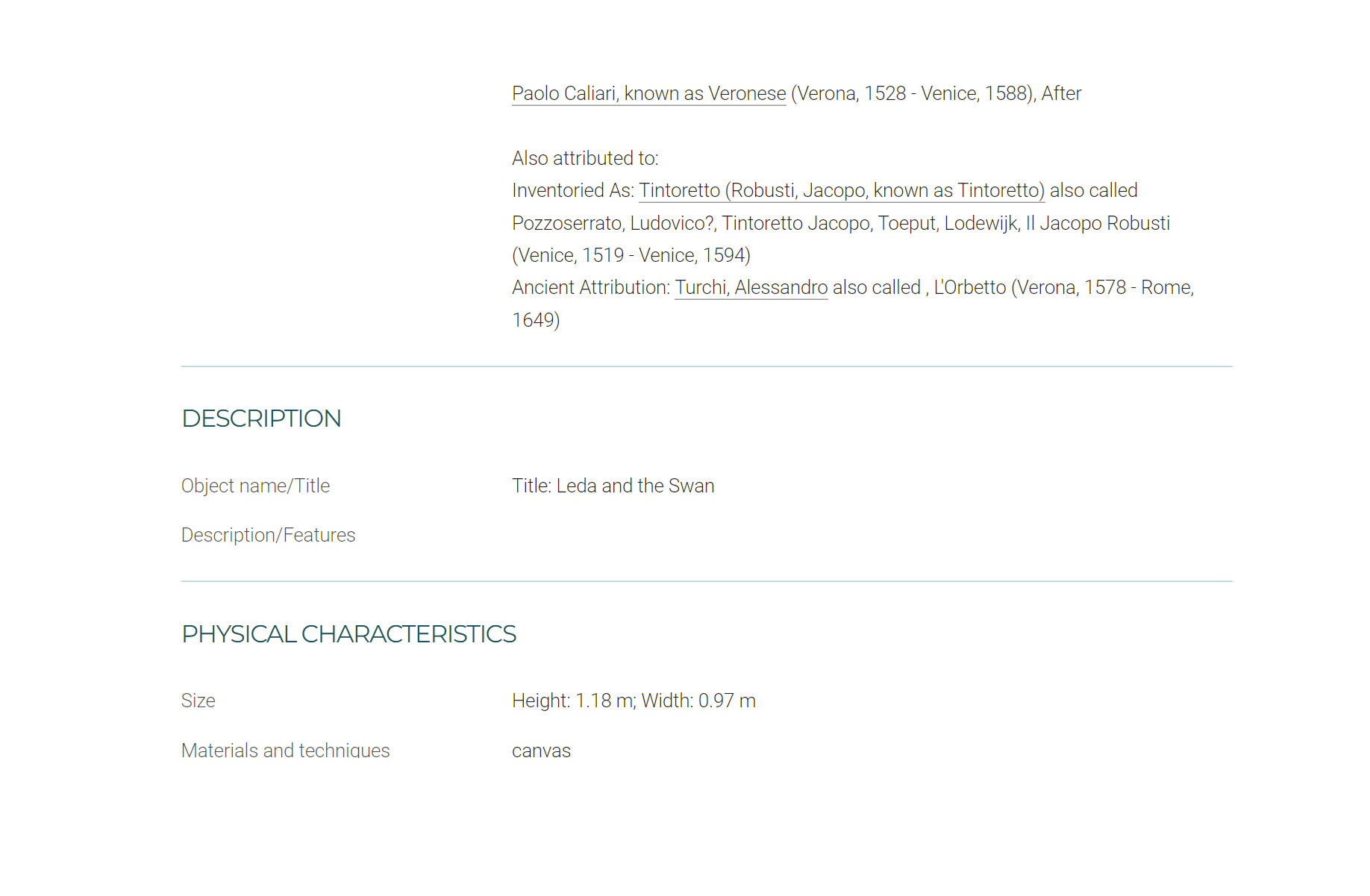Follow the Turchi, Alessandro link
Image resolution: width=1370 pixels, height=896 pixels.
coord(751,287)
